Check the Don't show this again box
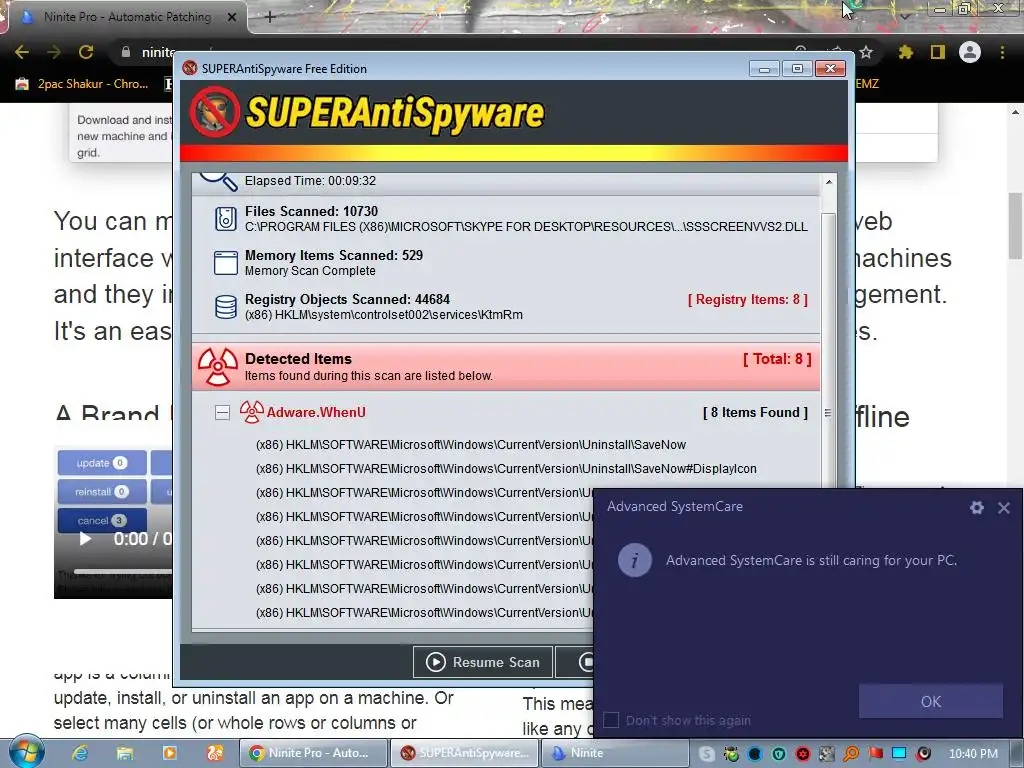This screenshot has height=768, width=1024. tap(611, 720)
